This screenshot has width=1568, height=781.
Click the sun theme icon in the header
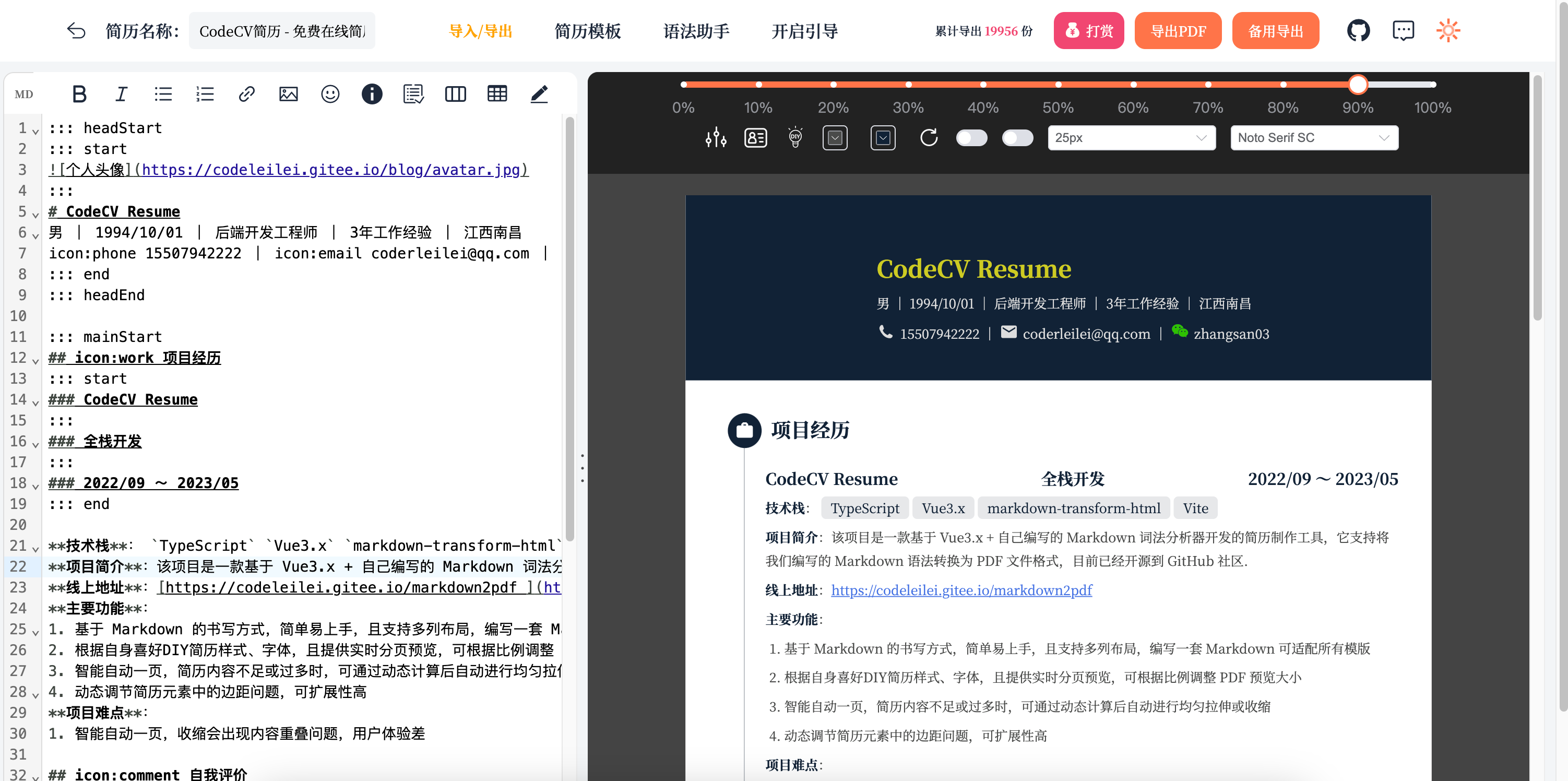tap(1448, 30)
